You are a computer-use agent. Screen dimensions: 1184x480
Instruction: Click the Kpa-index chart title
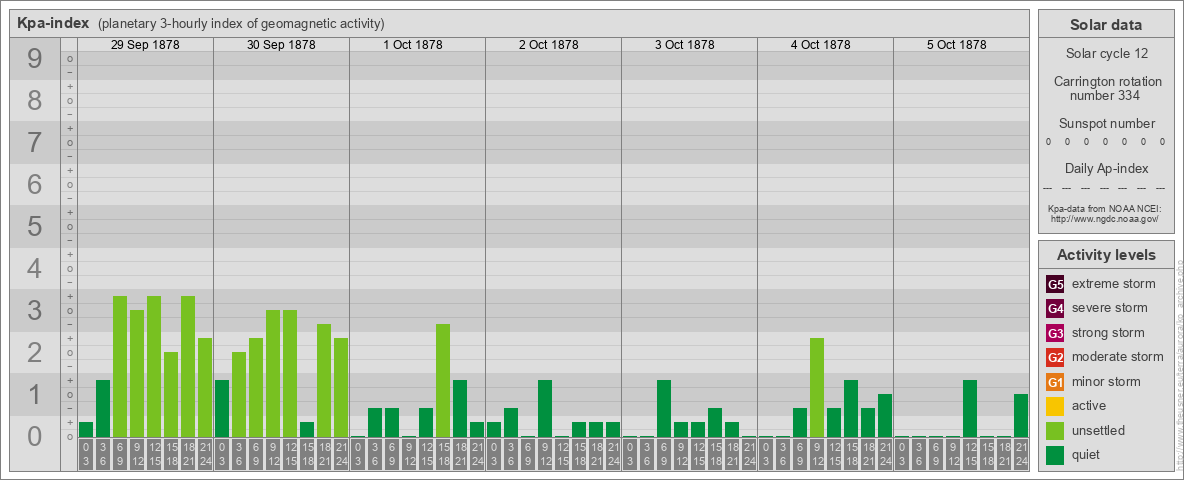click(53, 23)
